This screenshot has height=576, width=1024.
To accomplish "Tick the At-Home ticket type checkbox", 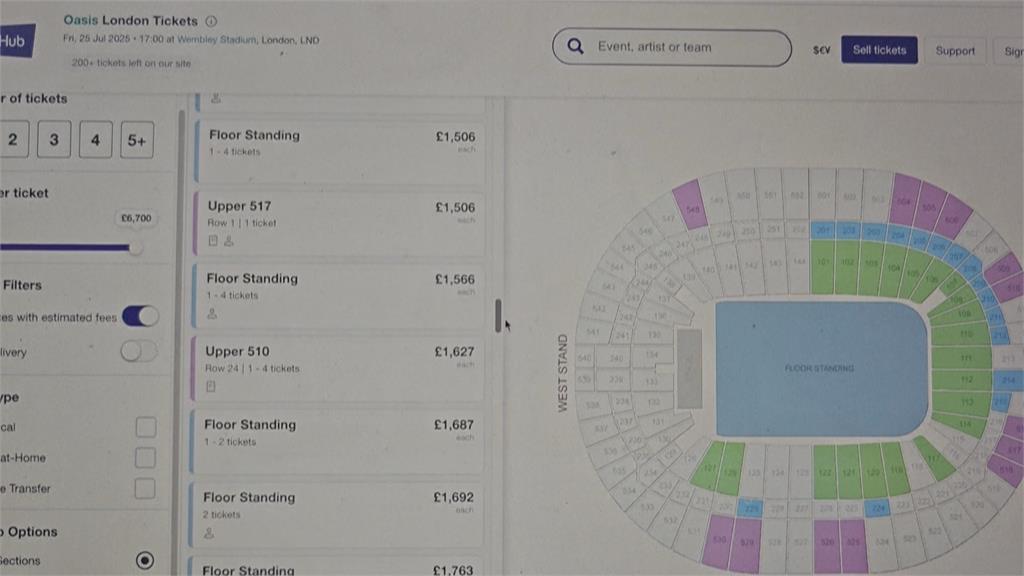I will 146,457.
